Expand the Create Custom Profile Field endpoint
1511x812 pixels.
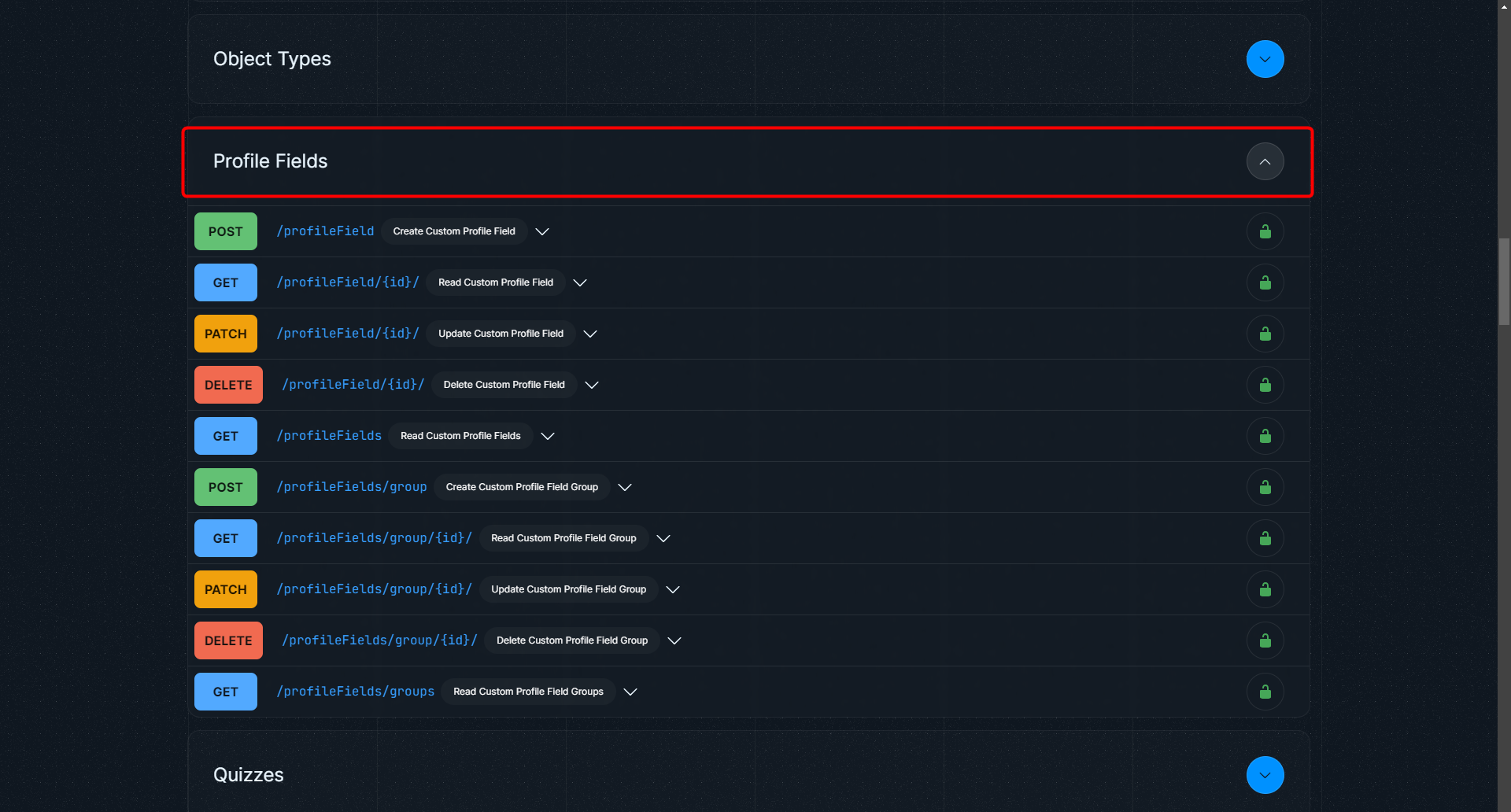tap(541, 231)
